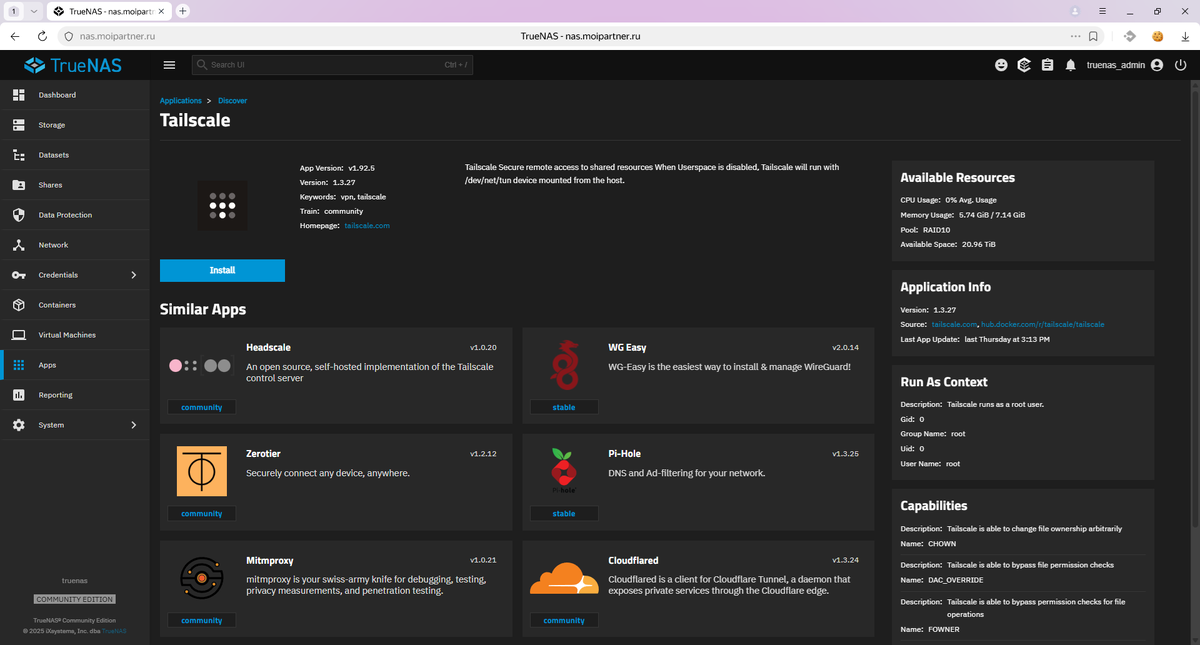This screenshot has width=1200, height=645.
Task: Open the browser tab list dropdown
Action: 34,11
